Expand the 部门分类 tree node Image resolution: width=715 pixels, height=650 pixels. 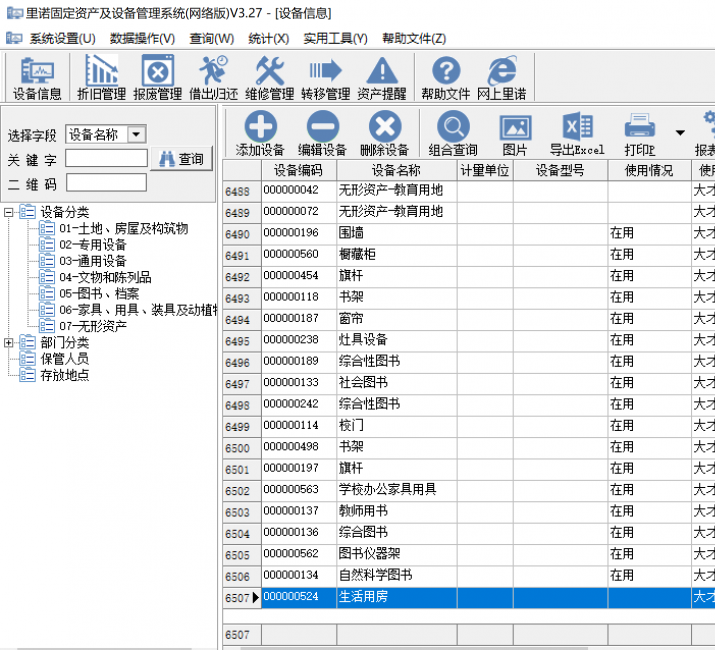[9, 342]
